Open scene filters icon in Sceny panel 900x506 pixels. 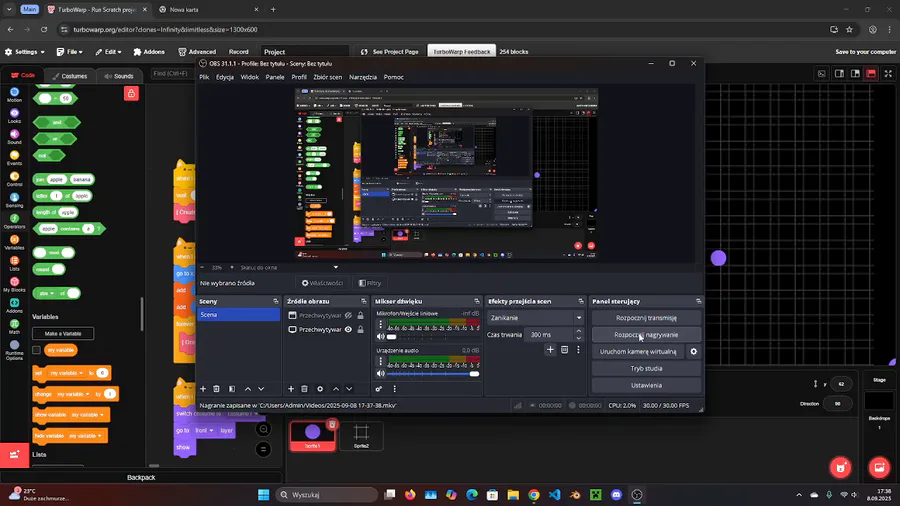coord(232,389)
